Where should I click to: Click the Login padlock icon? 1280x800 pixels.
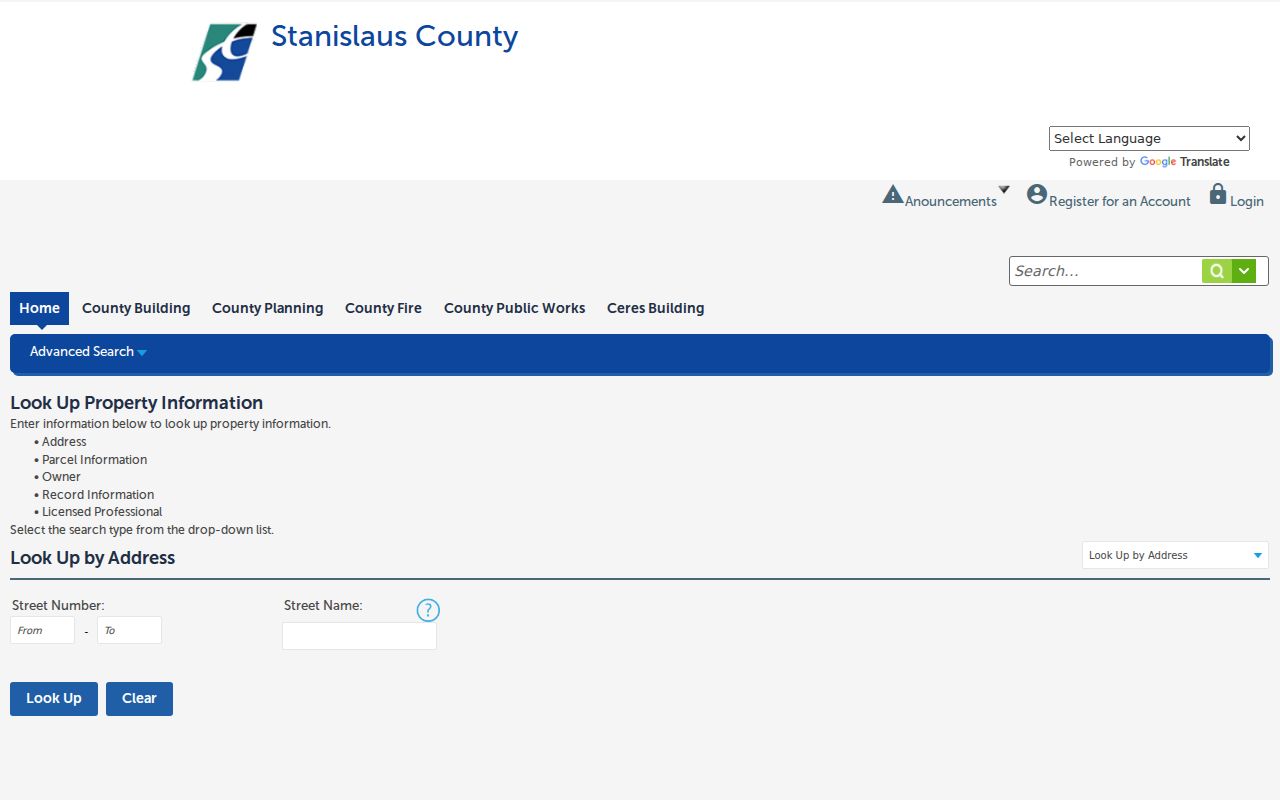(1218, 193)
